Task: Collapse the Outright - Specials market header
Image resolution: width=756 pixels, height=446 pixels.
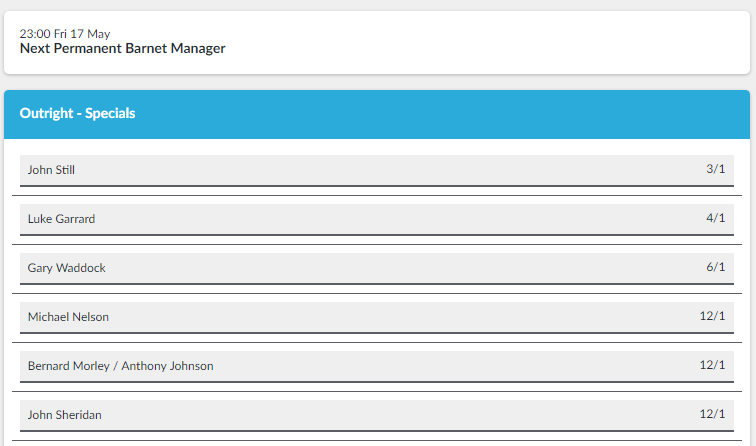Action: (77, 113)
